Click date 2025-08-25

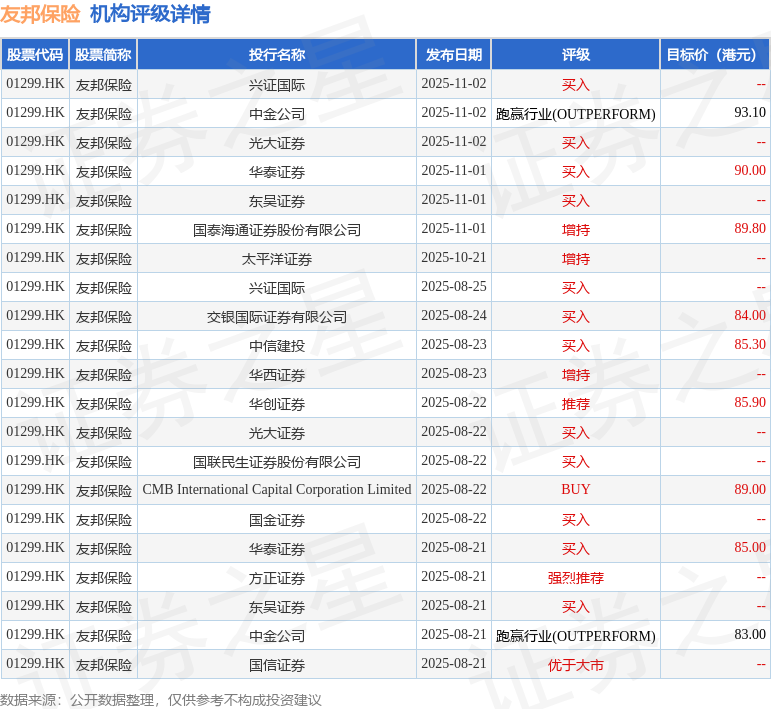click(x=453, y=287)
